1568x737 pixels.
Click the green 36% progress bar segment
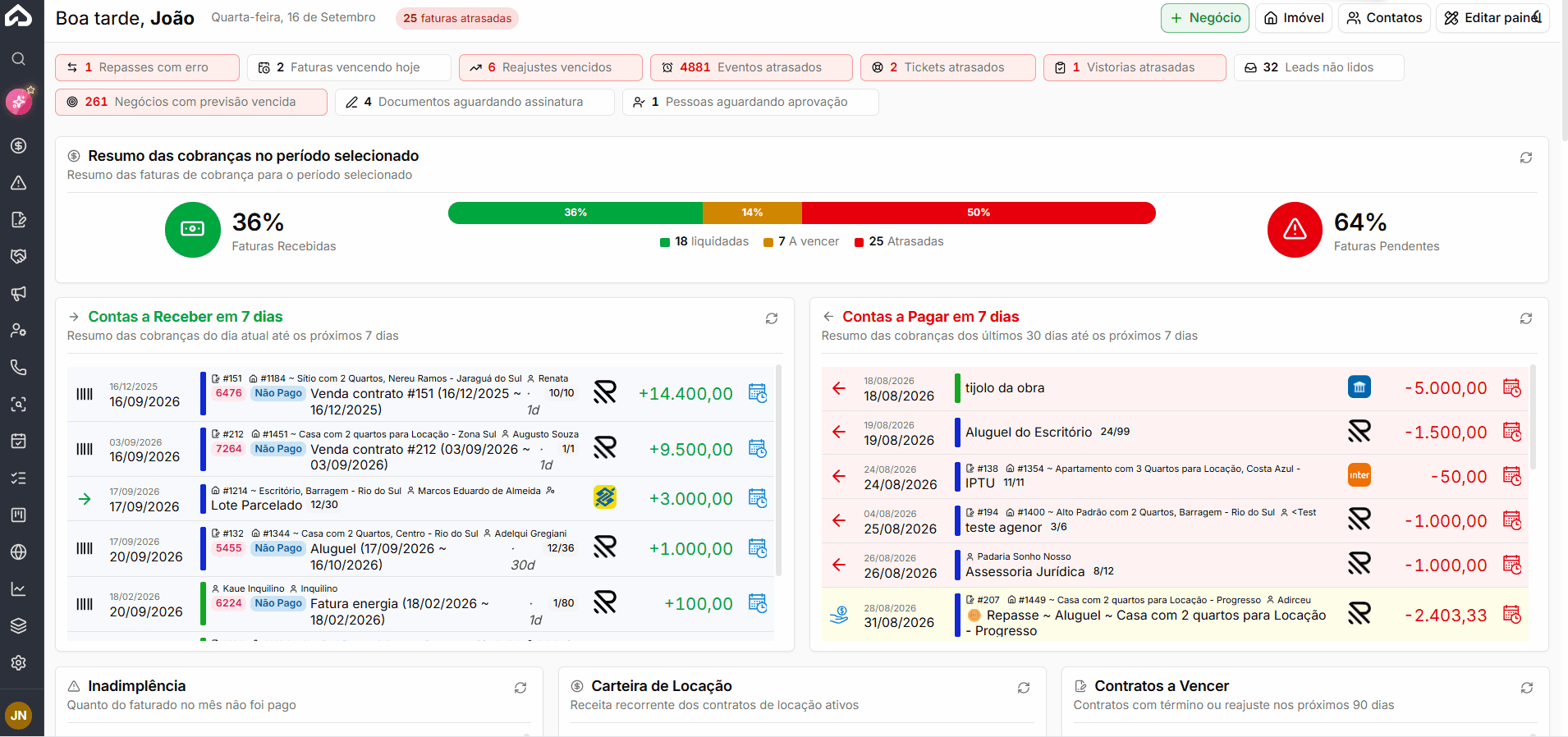pos(575,213)
